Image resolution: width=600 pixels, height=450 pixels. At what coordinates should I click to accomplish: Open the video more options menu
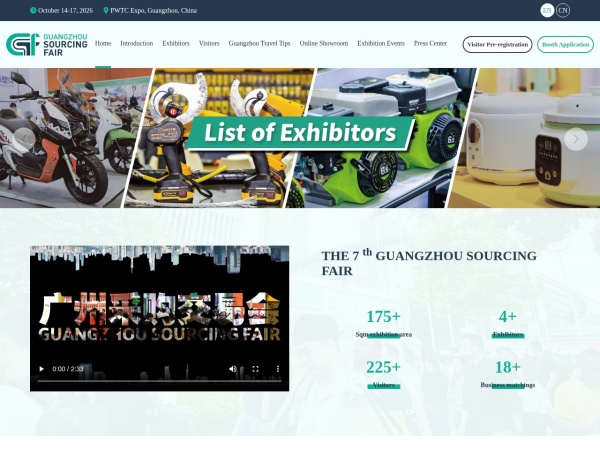pyautogui.click(x=278, y=369)
